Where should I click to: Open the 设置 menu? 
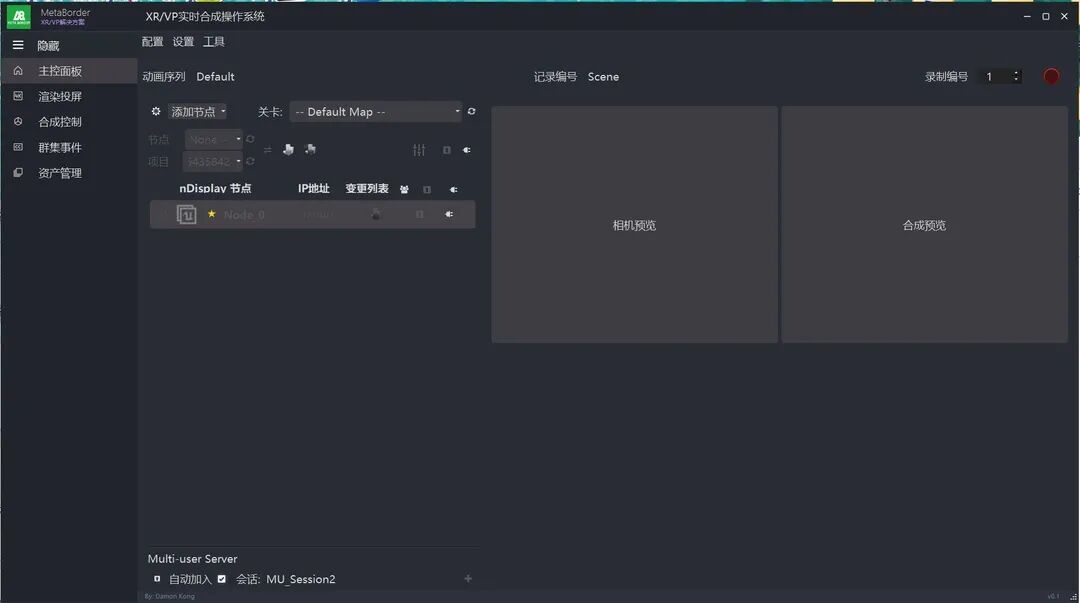click(x=183, y=42)
